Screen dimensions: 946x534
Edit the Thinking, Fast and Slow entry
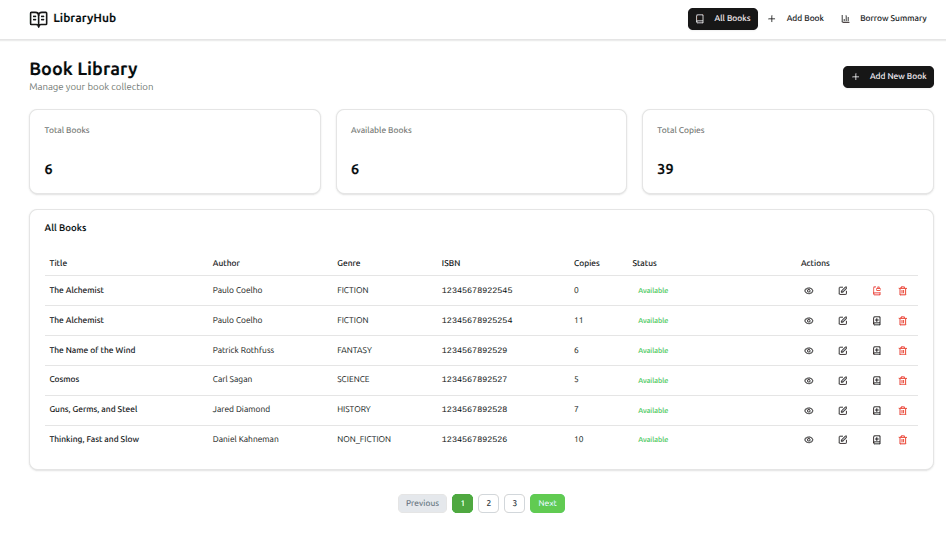point(843,440)
